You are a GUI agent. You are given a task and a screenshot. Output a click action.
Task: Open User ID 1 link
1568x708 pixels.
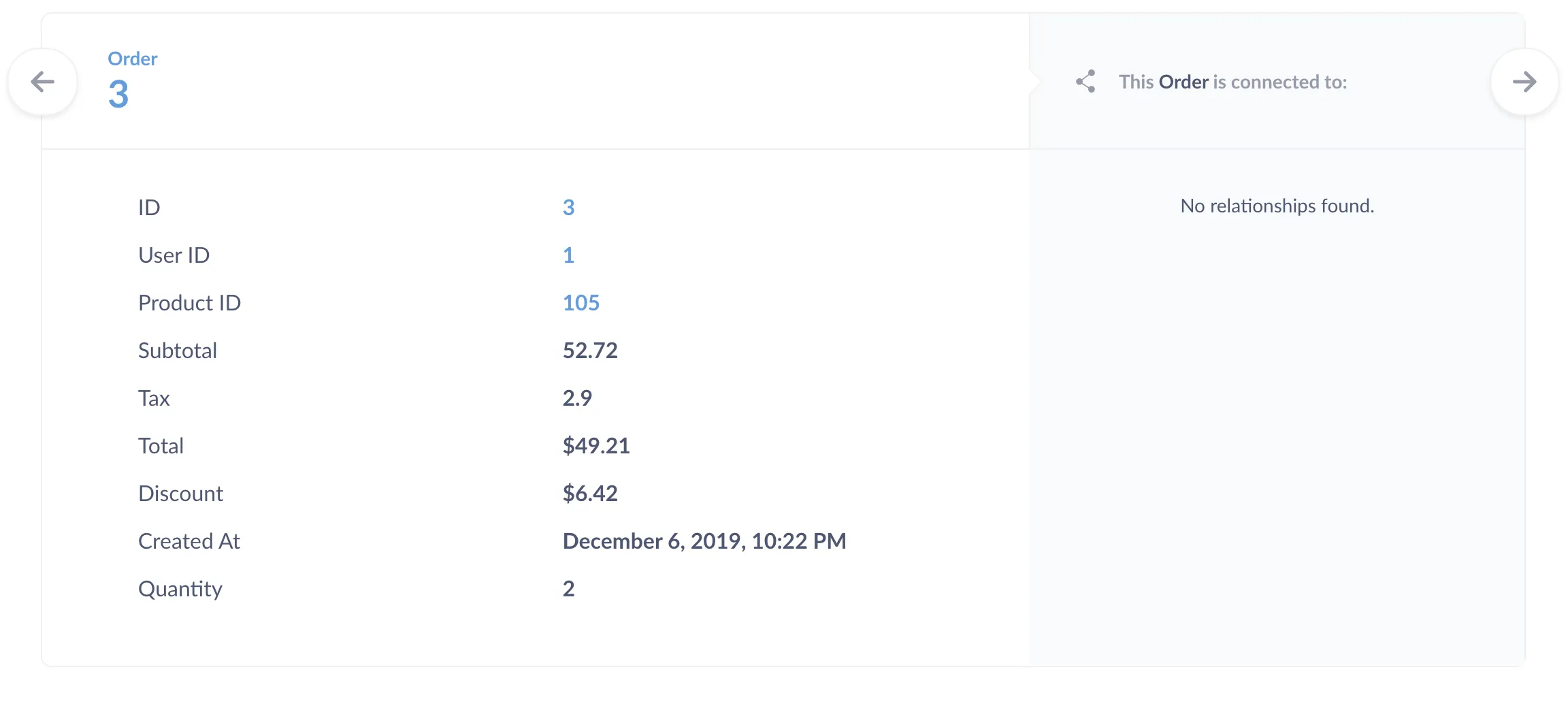click(569, 255)
